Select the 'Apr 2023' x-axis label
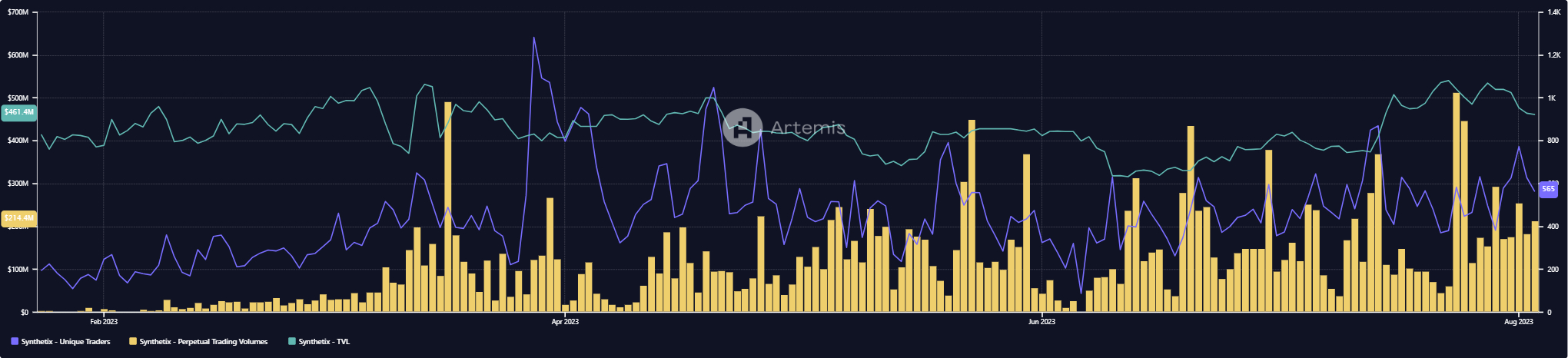Screen dimensions: 1568x358 [x=565, y=321]
